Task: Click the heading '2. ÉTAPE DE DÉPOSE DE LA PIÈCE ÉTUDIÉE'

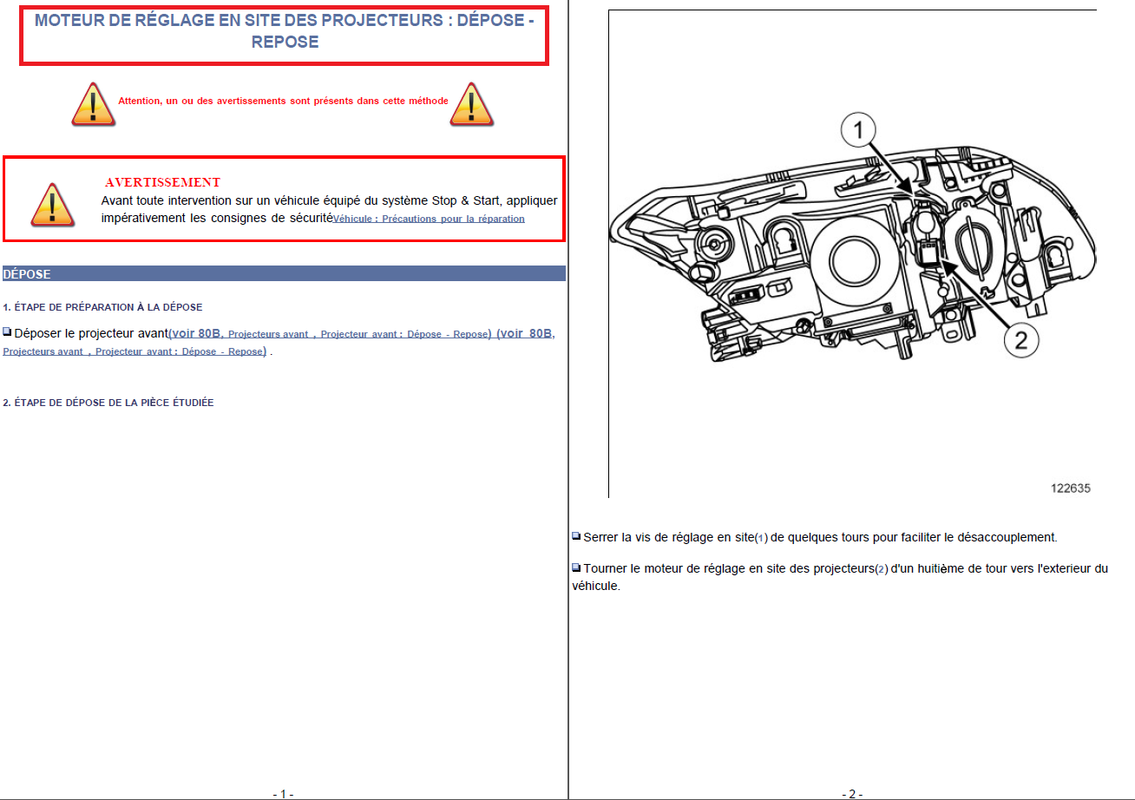Action: coord(109,403)
